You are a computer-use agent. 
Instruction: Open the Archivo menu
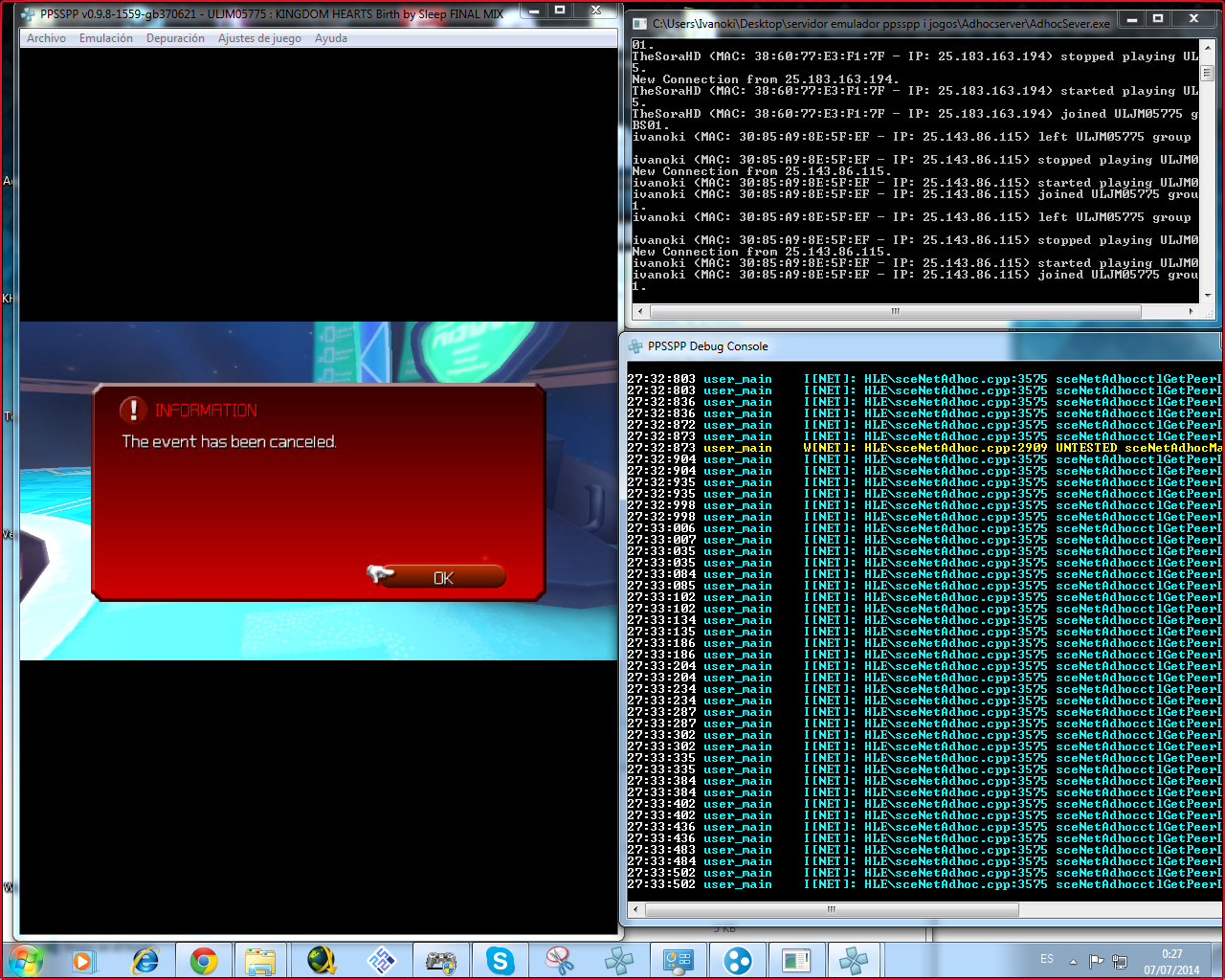(46, 38)
